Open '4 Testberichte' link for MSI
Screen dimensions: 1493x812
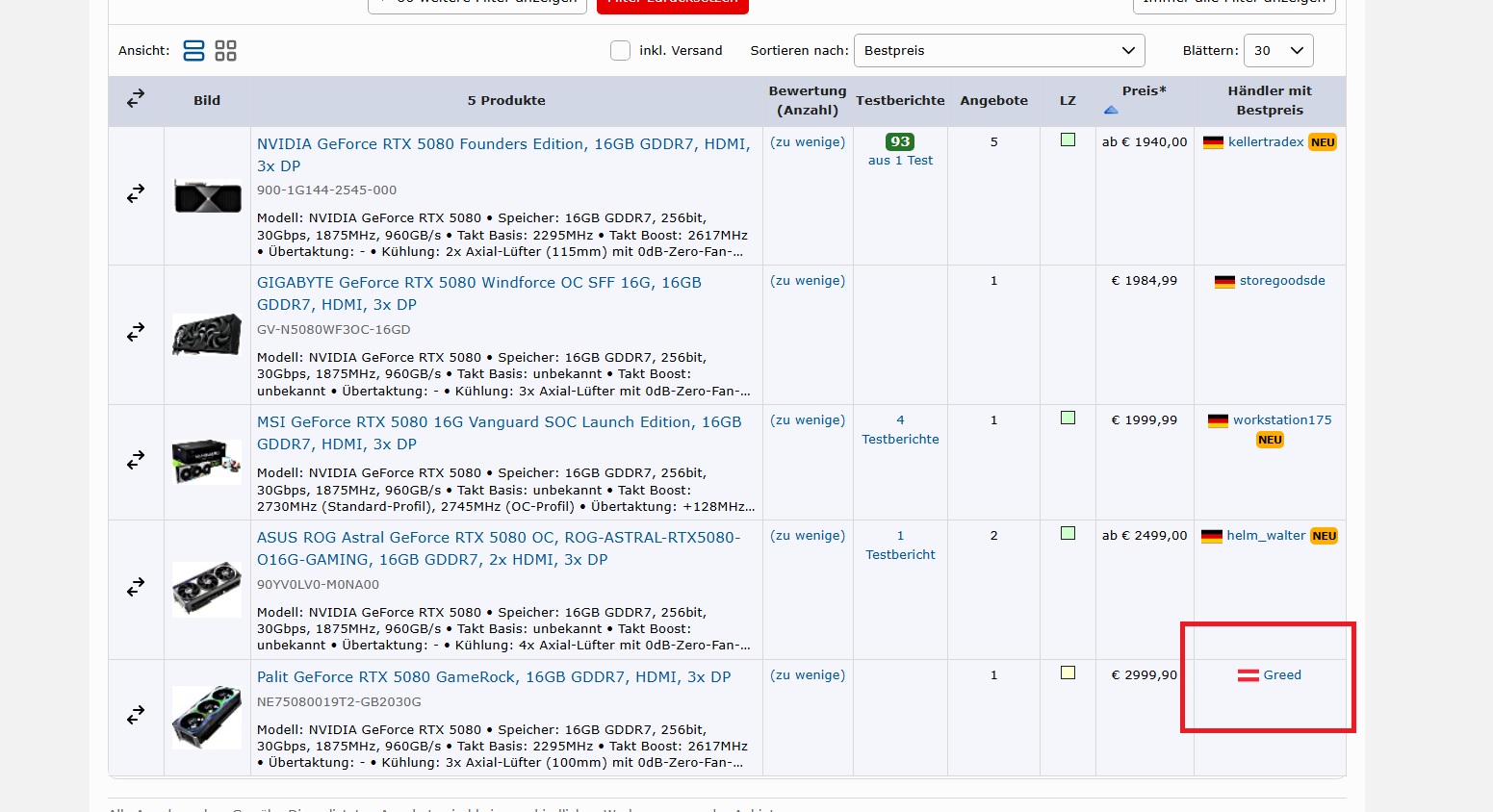click(x=900, y=430)
